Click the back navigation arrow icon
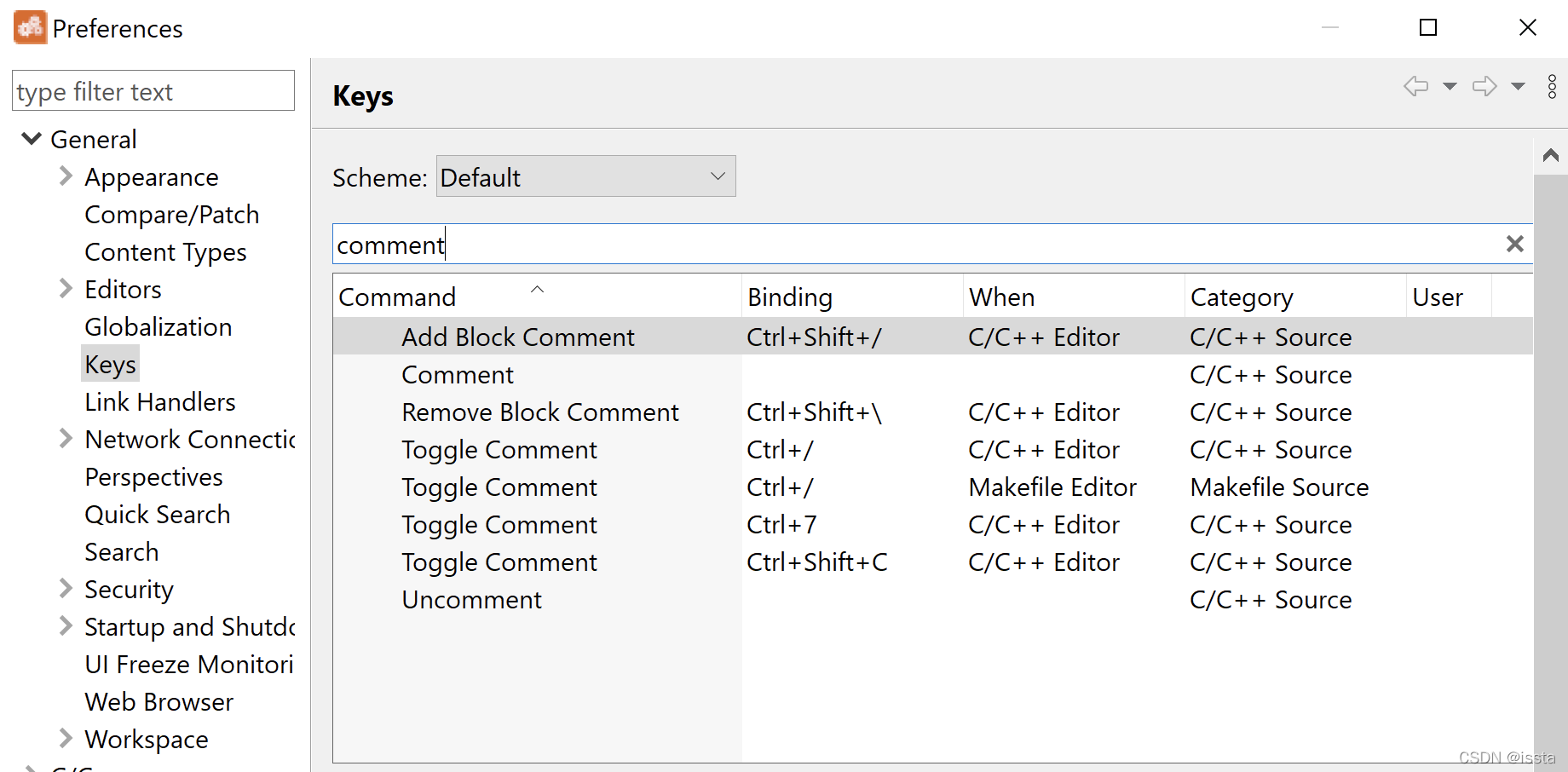The height and width of the screenshot is (772, 1568). click(1415, 86)
